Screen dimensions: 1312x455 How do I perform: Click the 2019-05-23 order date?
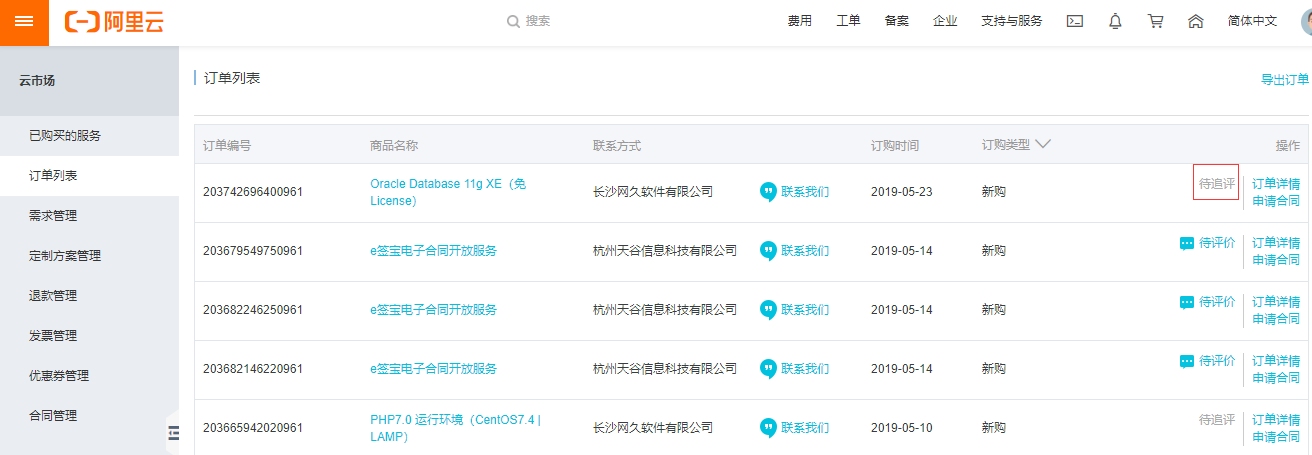pyautogui.click(x=901, y=192)
